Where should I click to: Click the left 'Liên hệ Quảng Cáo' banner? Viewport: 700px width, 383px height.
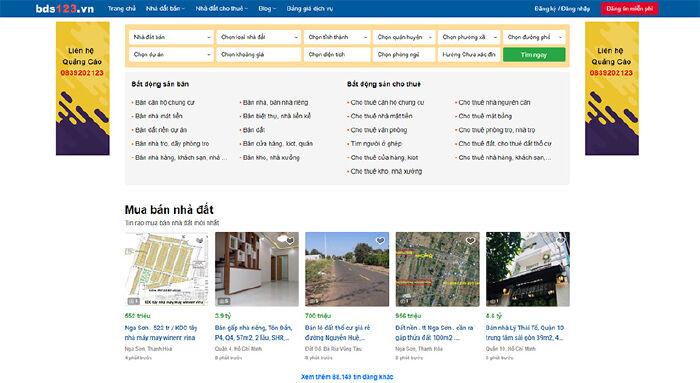(83, 88)
